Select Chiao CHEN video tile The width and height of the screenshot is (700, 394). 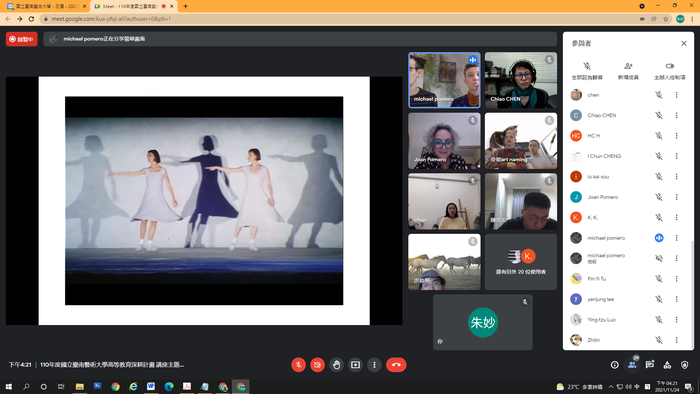(521, 80)
